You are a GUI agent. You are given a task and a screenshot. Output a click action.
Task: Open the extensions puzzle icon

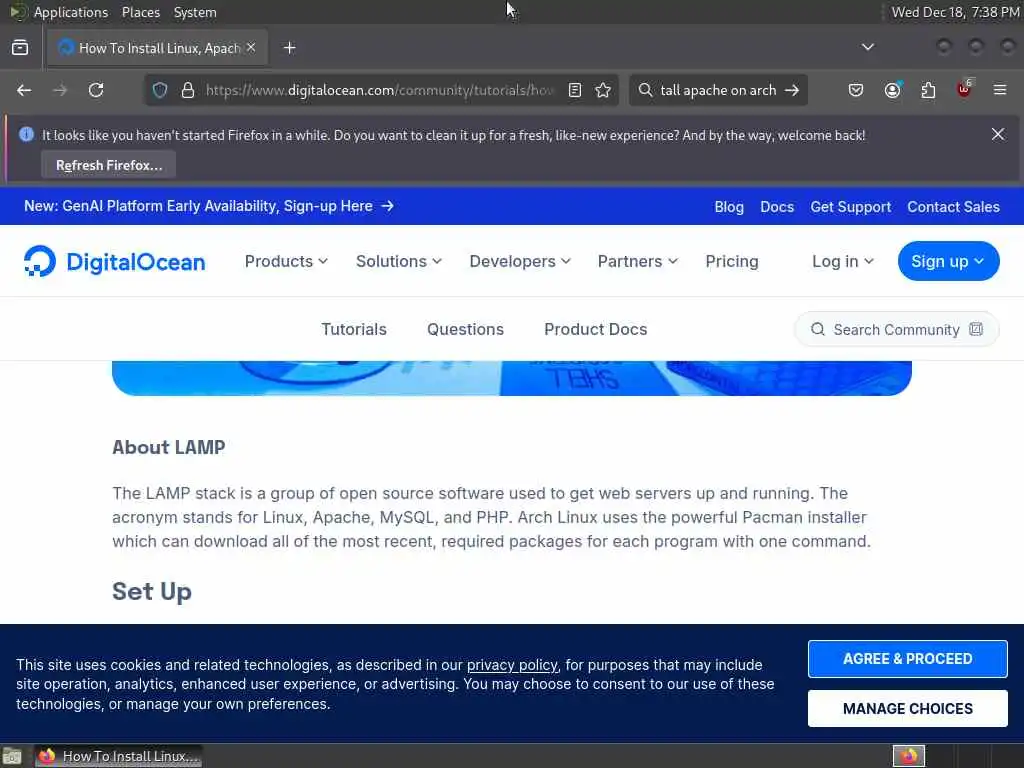click(928, 90)
